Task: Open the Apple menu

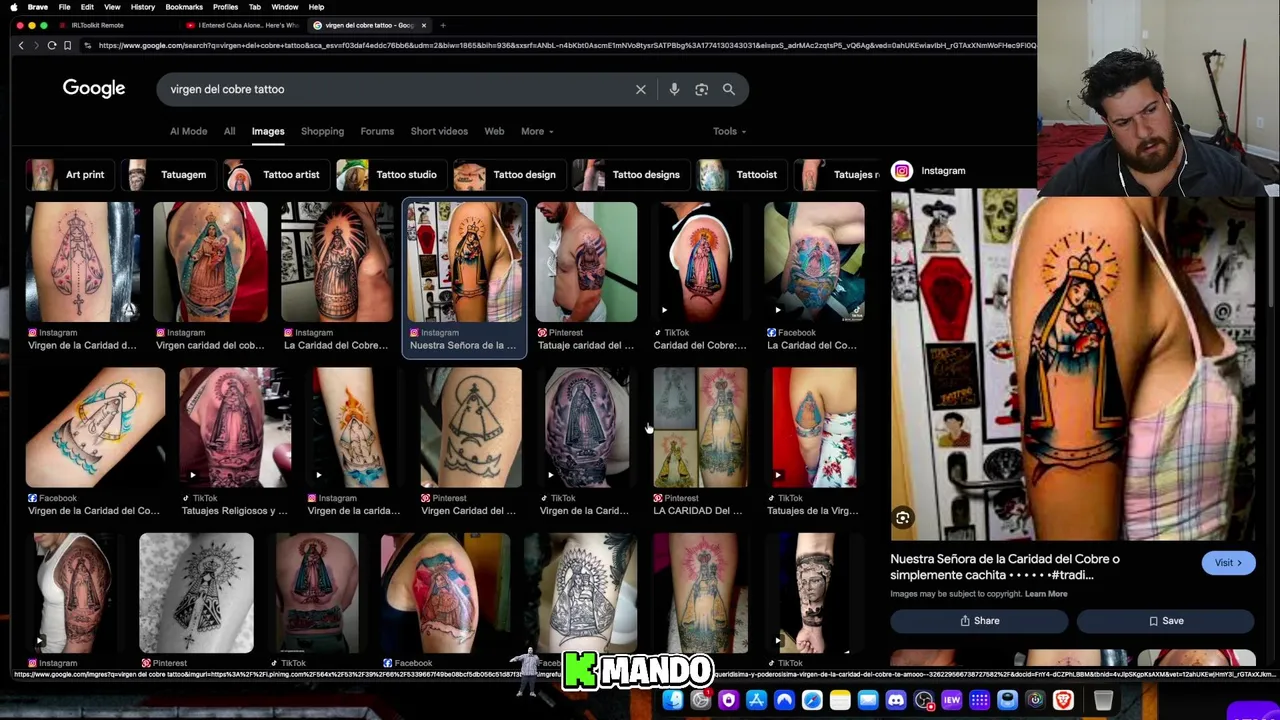Action: click(16, 7)
